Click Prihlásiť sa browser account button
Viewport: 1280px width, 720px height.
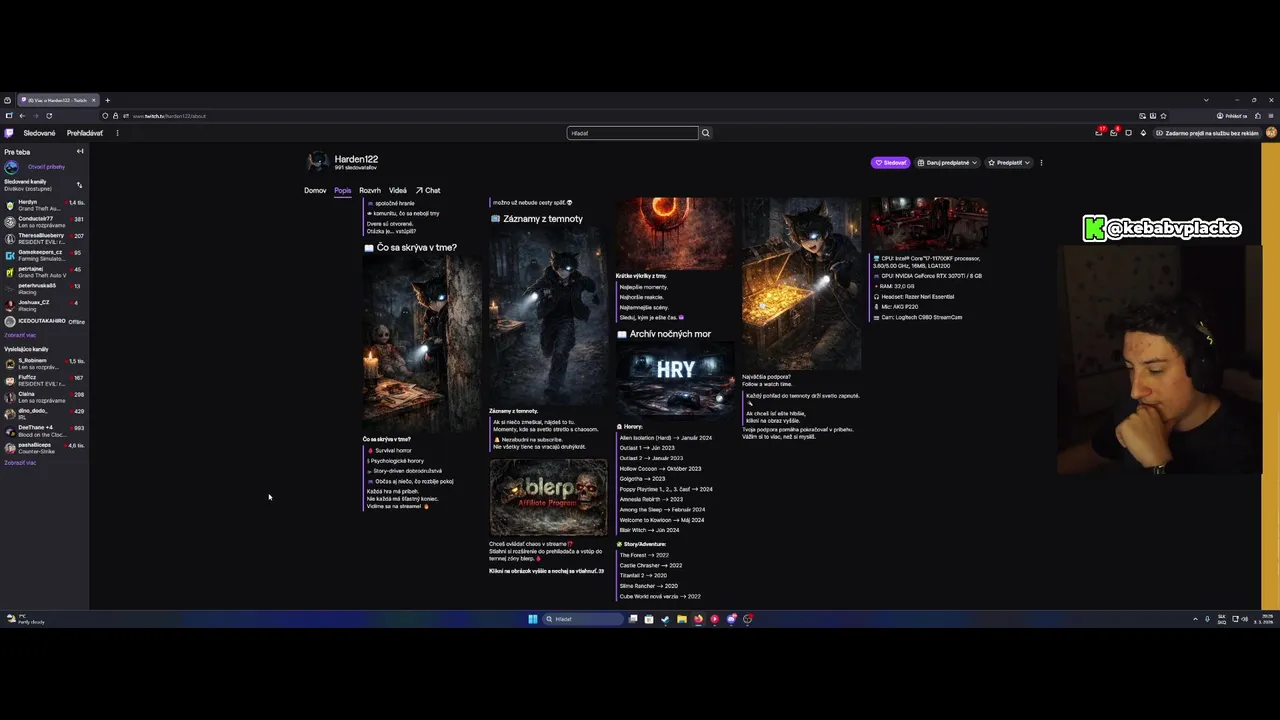[x=1232, y=116]
